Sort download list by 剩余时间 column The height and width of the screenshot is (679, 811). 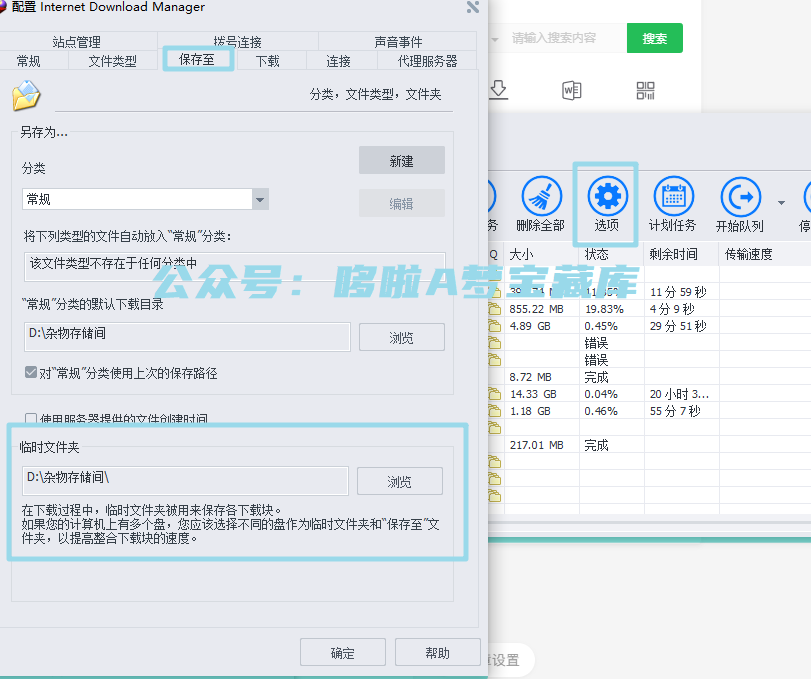point(682,254)
